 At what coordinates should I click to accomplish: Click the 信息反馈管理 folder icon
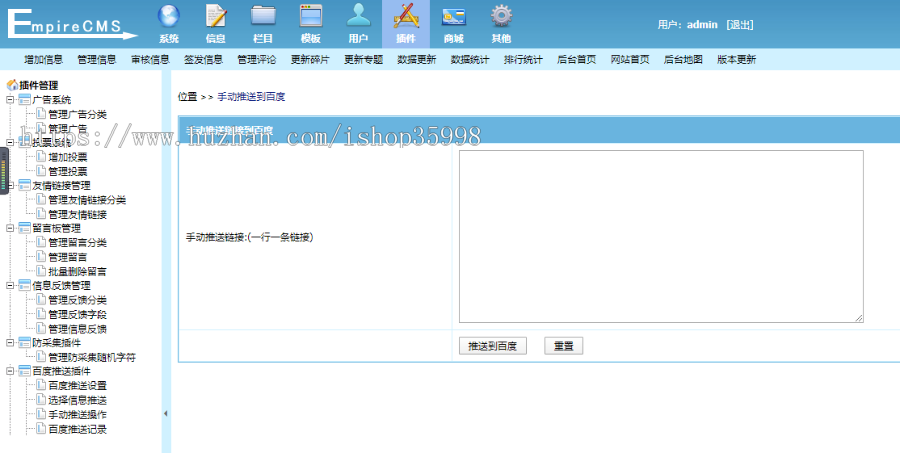pyautogui.click(x=24, y=285)
